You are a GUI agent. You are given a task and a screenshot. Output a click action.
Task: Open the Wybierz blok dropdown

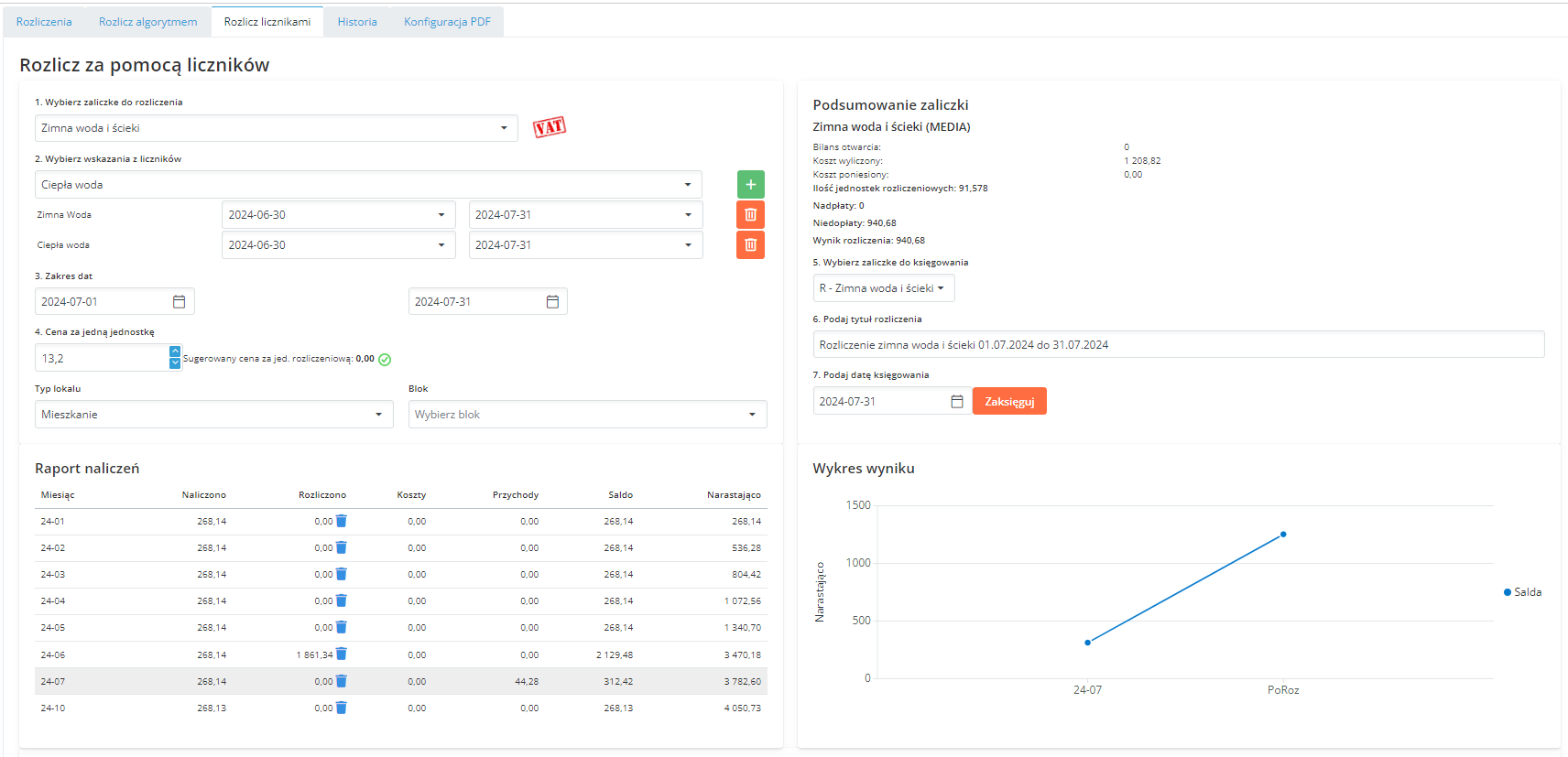[x=587, y=415]
